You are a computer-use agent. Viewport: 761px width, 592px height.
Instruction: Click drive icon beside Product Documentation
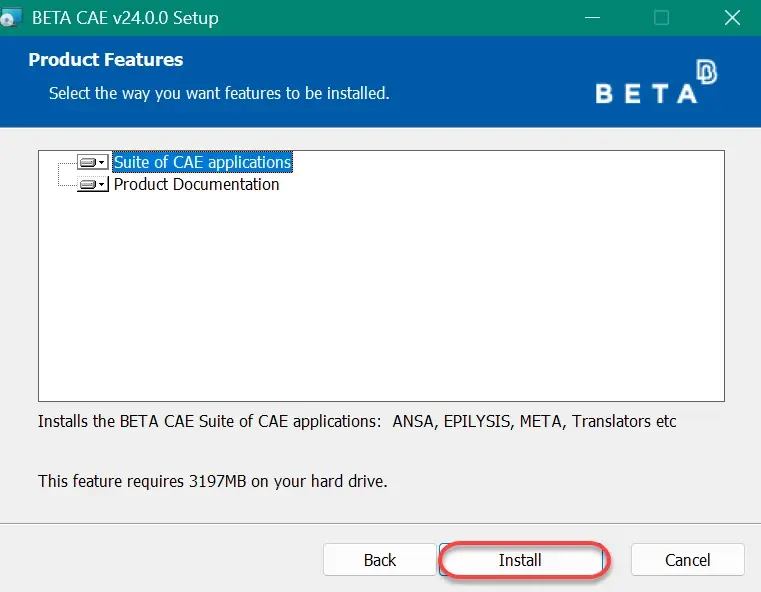88,185
